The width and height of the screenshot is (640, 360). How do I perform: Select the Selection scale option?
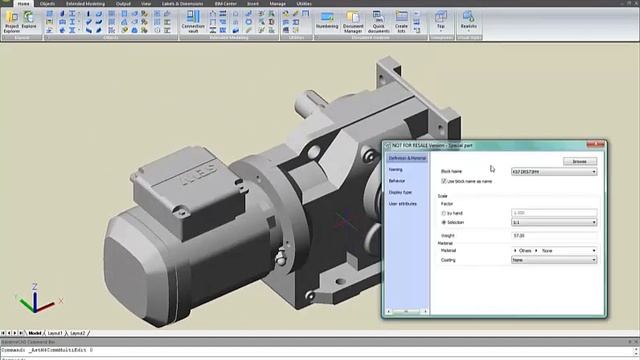tap(444, 222)
